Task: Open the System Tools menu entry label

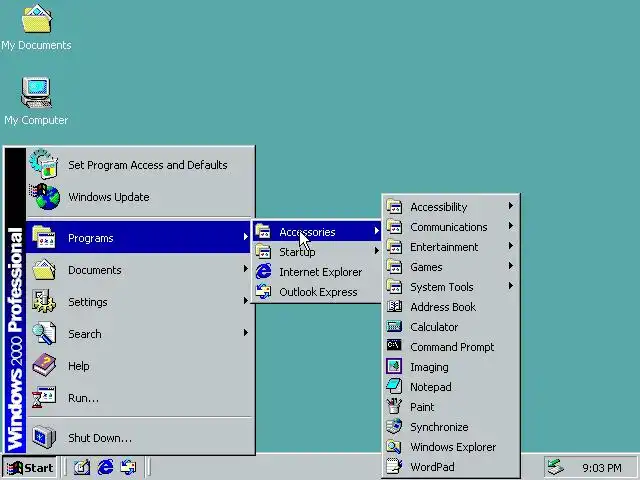Action: (442, 287)
